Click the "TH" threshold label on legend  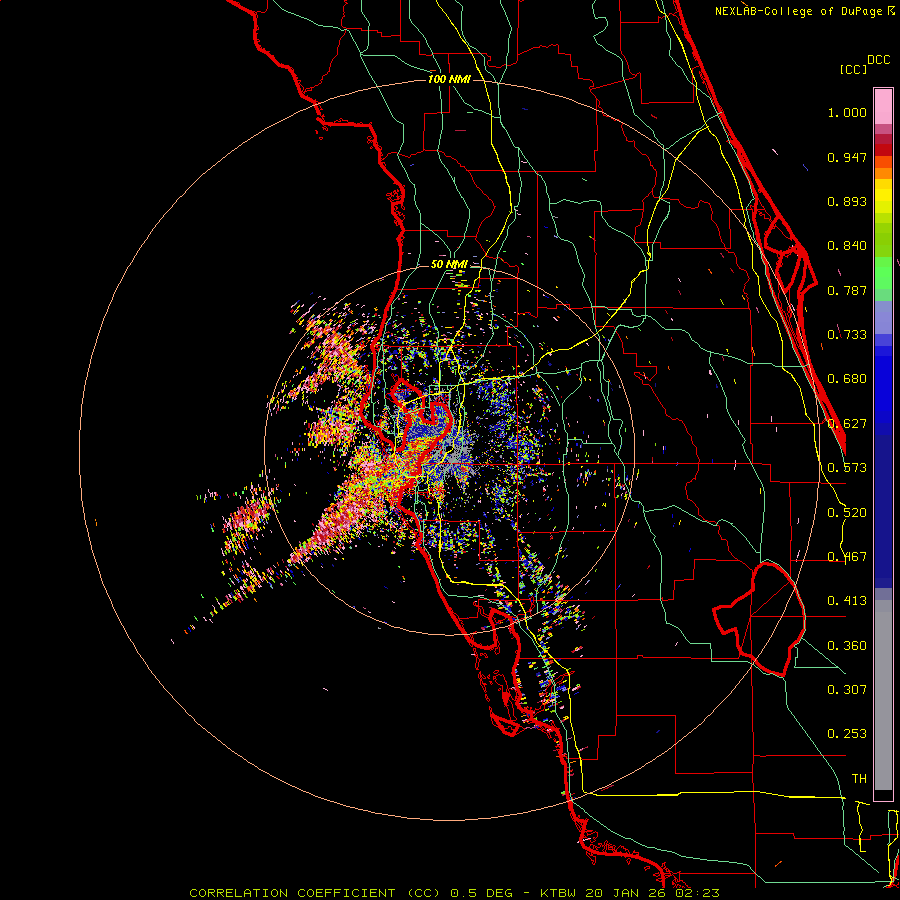tap(859, 779)
